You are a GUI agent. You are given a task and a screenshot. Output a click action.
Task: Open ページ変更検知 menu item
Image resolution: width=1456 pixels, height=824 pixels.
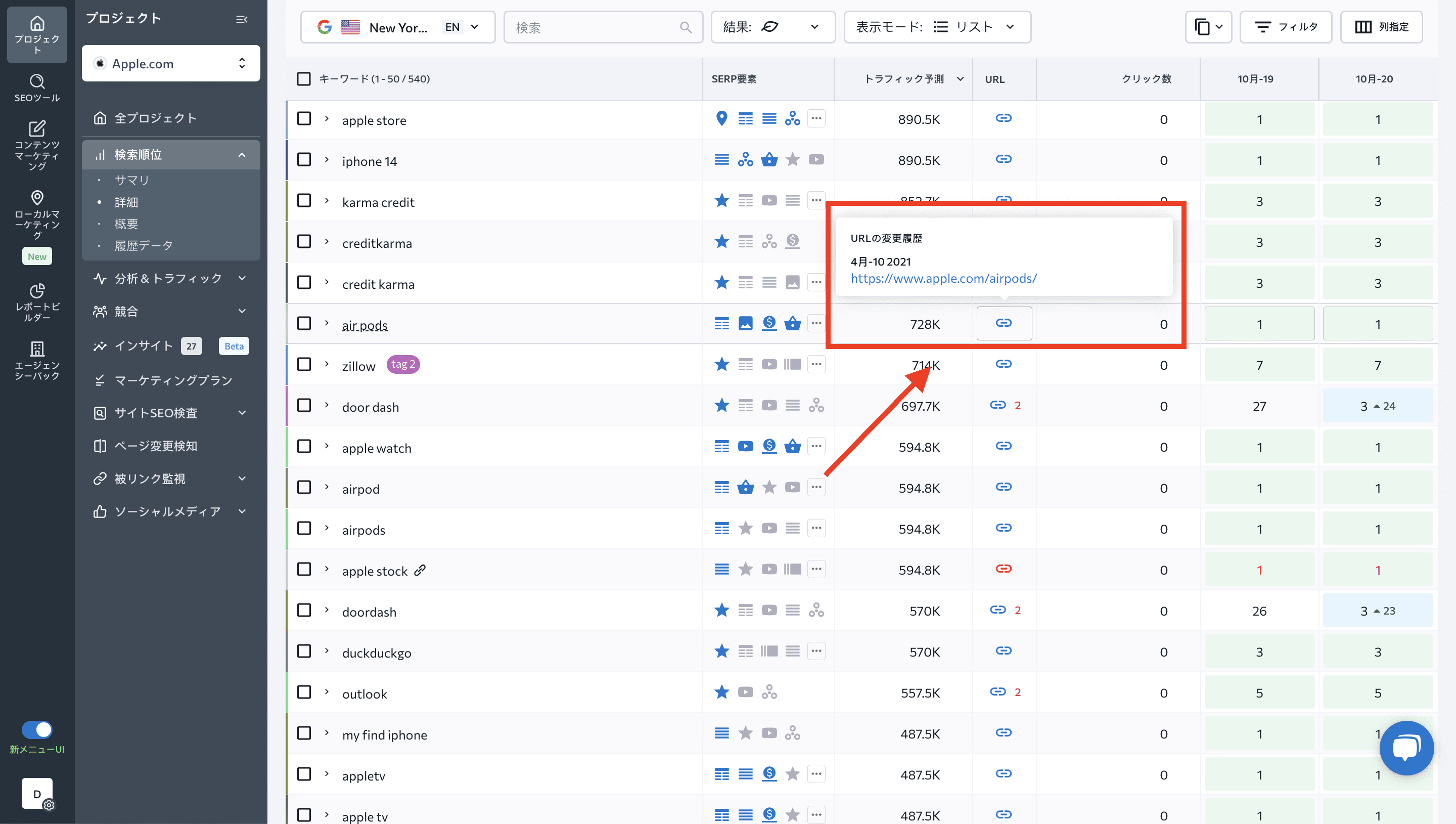click(171, 446)
